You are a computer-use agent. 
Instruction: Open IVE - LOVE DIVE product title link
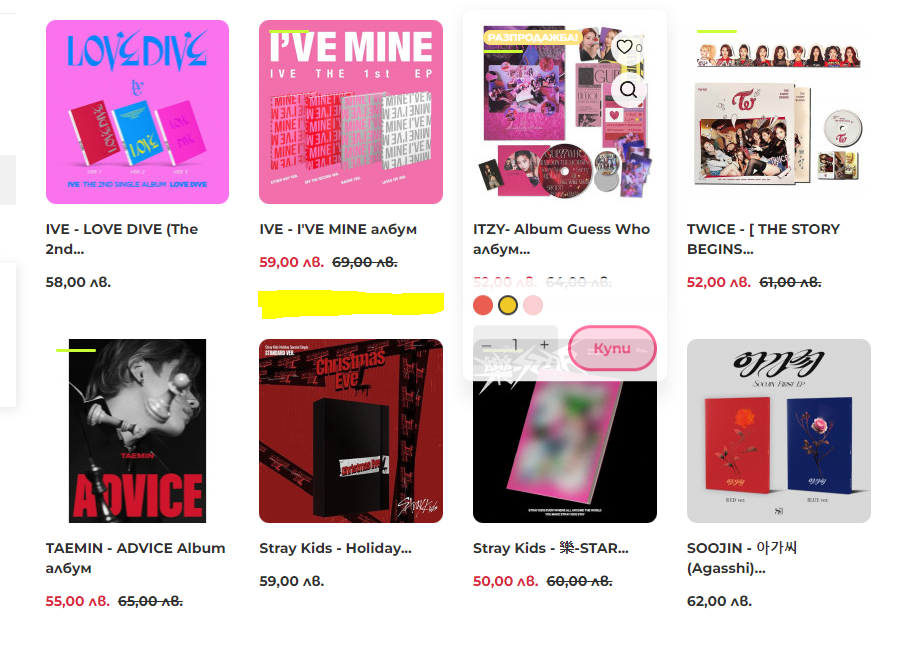coord(122,239)
